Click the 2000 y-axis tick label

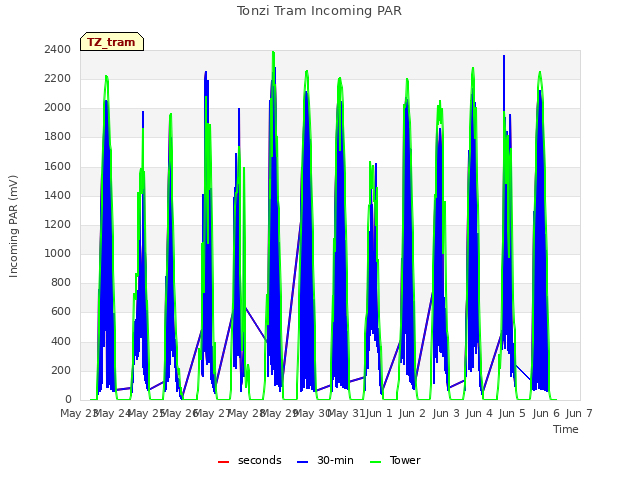tap(58, 107)
